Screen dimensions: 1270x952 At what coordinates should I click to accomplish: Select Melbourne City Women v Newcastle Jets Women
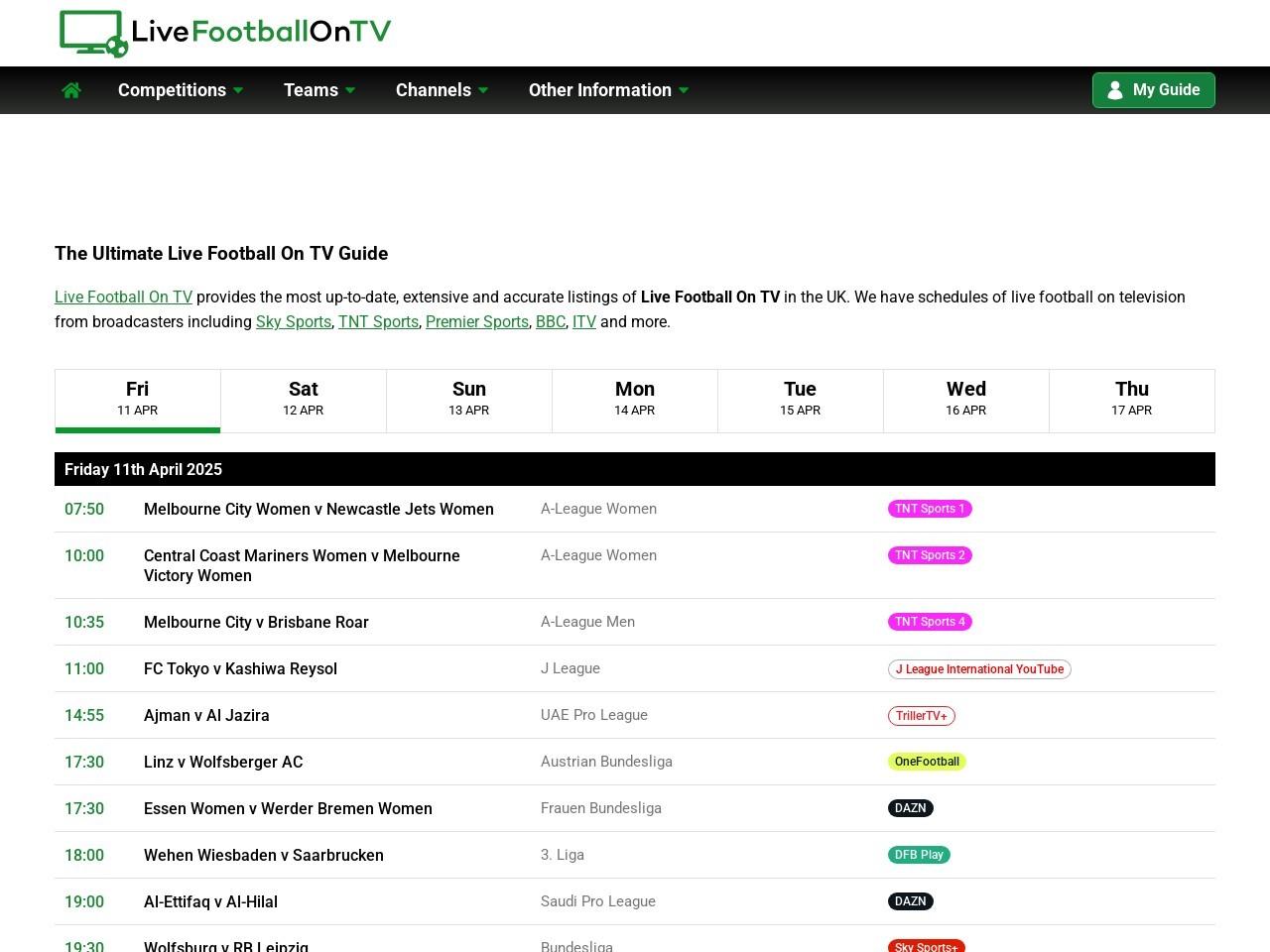318,509
